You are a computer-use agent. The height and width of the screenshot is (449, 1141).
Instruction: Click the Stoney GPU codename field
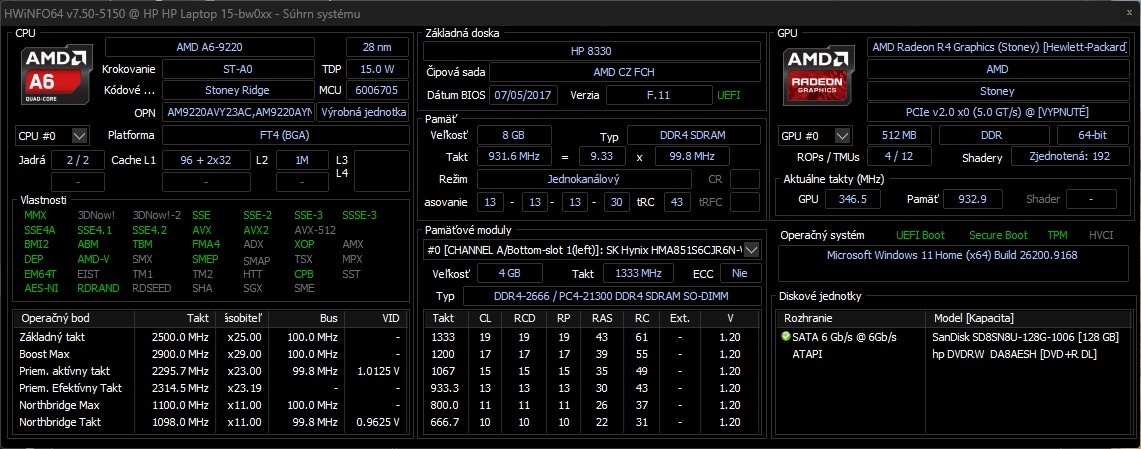pos(998,92)
